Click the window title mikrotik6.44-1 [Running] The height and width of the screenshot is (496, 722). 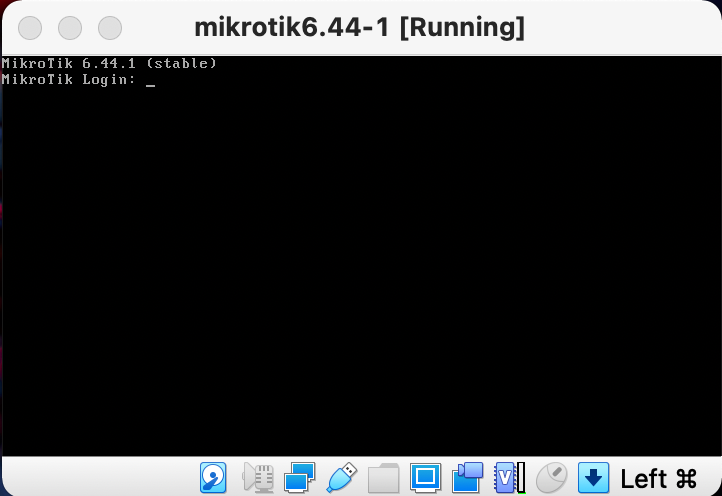[360, 28]
